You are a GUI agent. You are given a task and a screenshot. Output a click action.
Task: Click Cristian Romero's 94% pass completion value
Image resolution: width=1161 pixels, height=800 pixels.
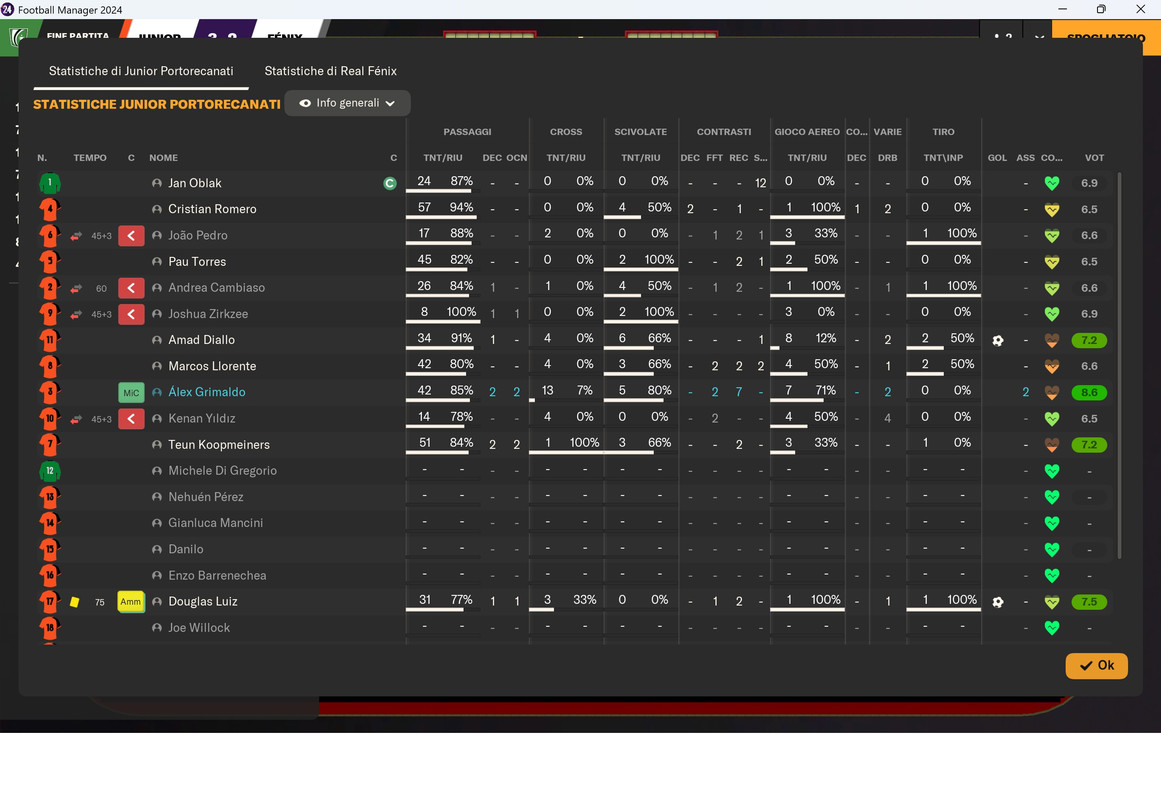coord(461,207)
